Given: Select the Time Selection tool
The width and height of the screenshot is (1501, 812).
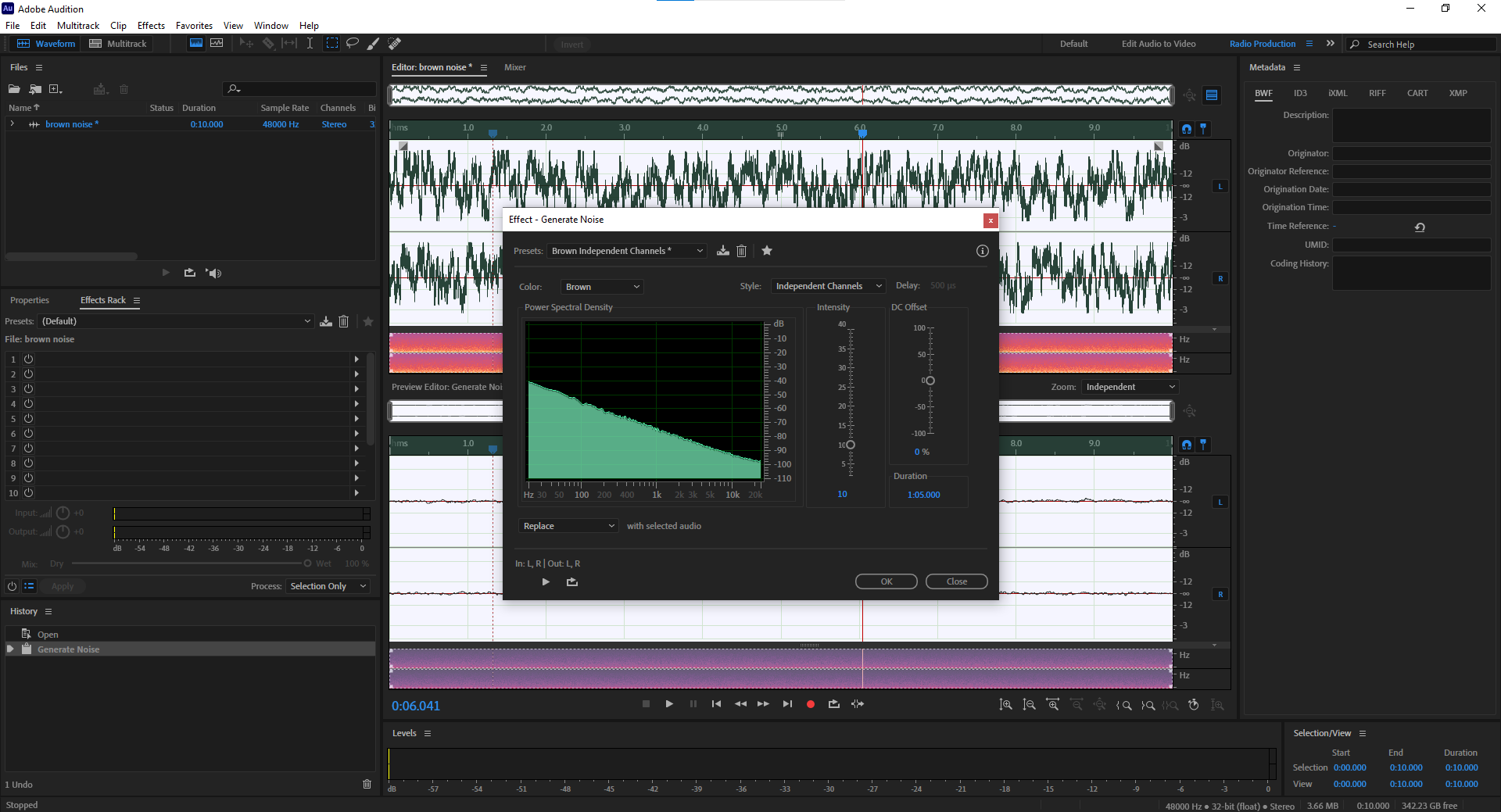Looking at the screenshot, I should pyautogui.click(x=310, y=44).
